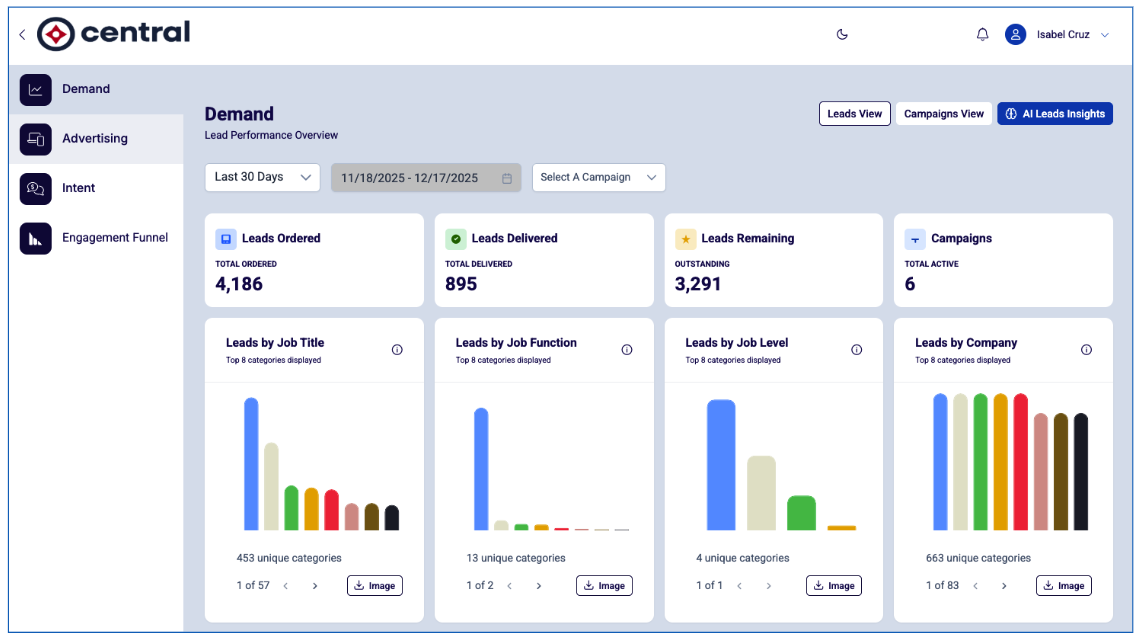1142x639 pixels.
Task: Collapse sidebar with back arrow
Action: pos(23,34)
